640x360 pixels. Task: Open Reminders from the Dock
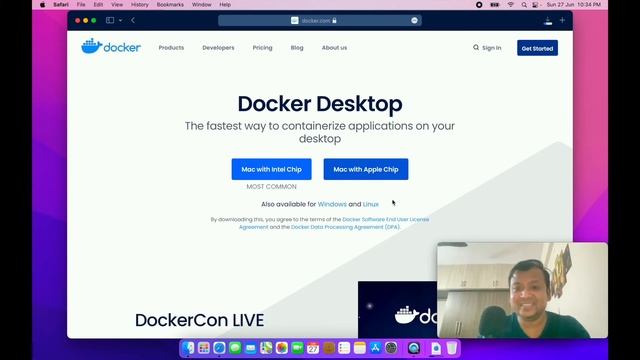point(344,348)
